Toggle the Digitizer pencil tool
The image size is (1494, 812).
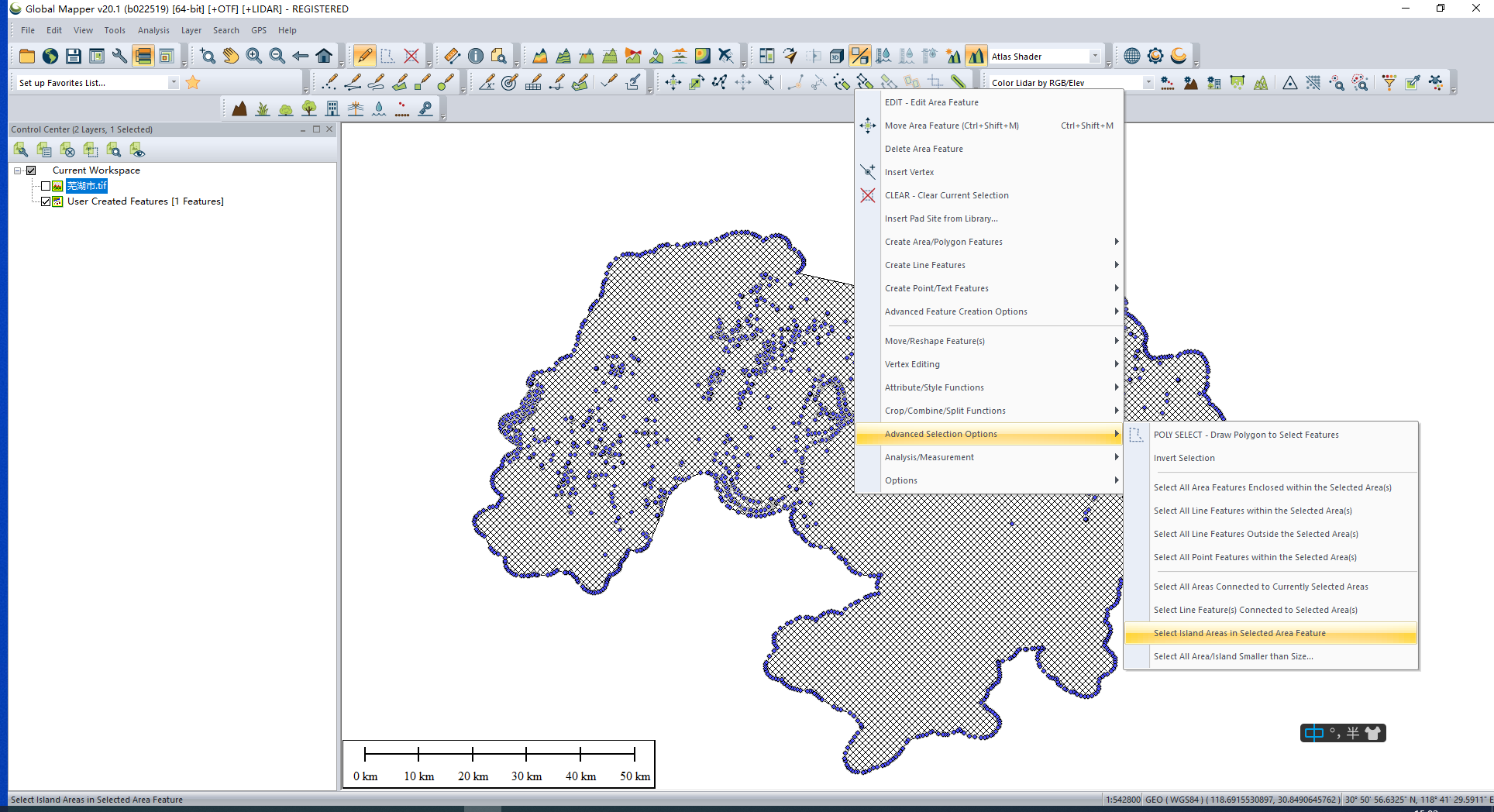pyautogui.click(x=364, y=56)
